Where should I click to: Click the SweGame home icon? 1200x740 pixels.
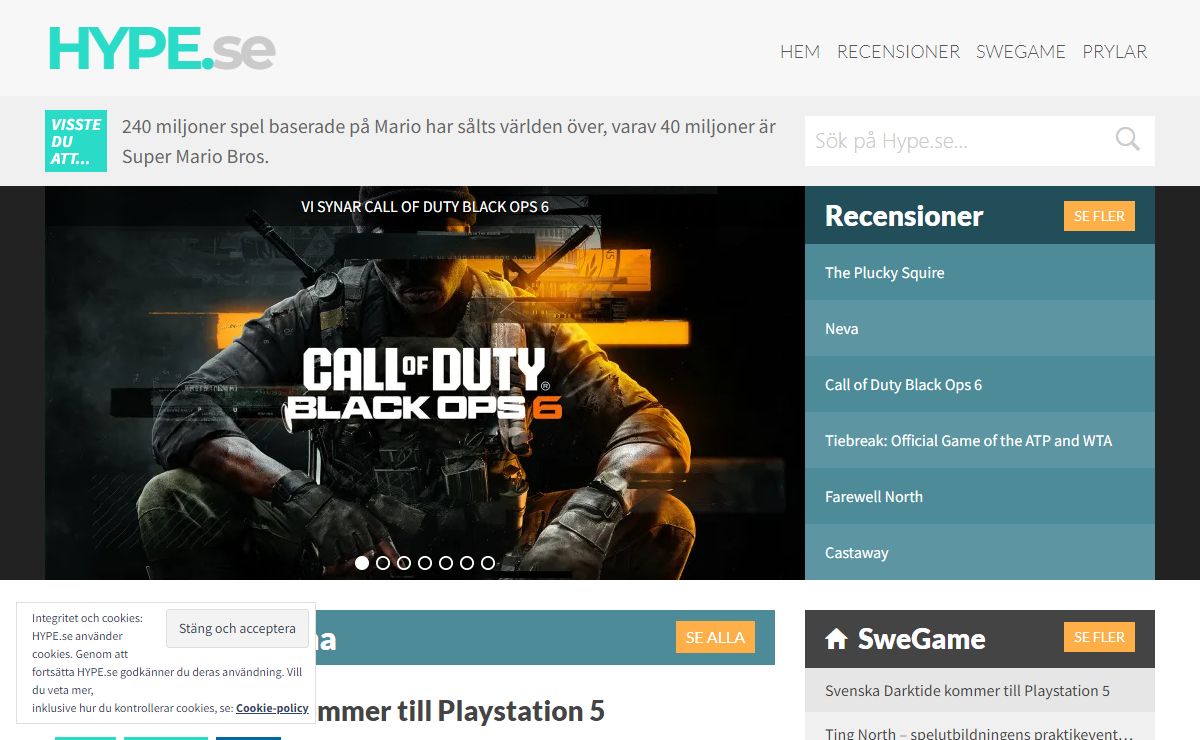coord(837,639)
